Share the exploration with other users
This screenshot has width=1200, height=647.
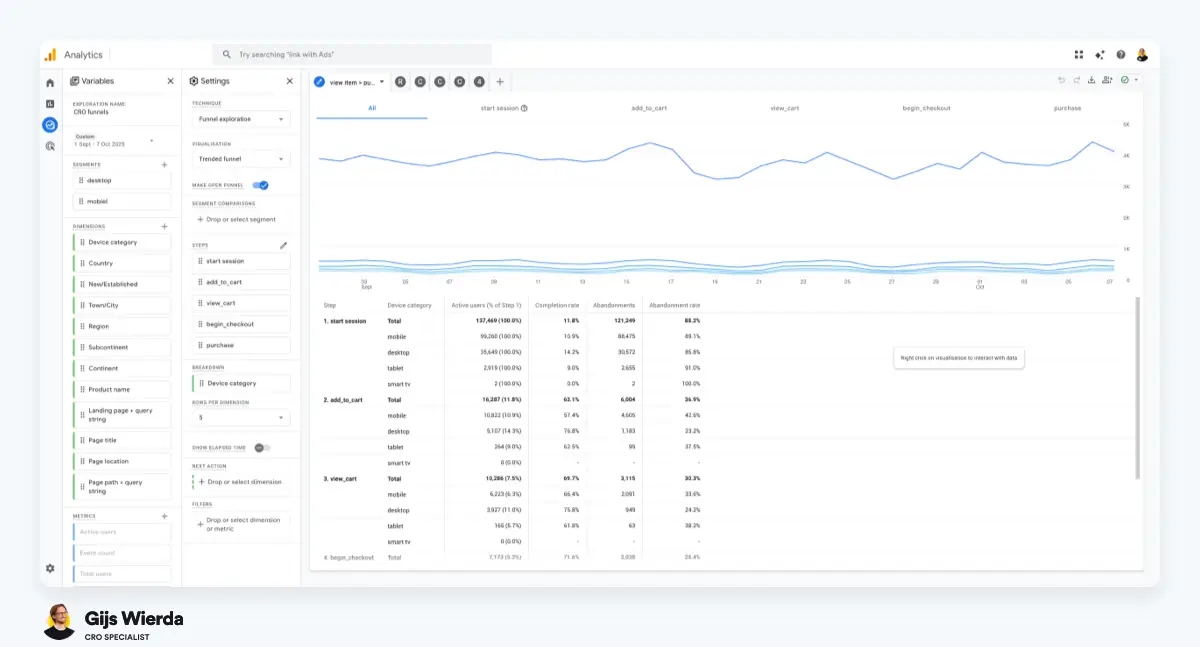pyautogui.click(x=1107, y=80)
